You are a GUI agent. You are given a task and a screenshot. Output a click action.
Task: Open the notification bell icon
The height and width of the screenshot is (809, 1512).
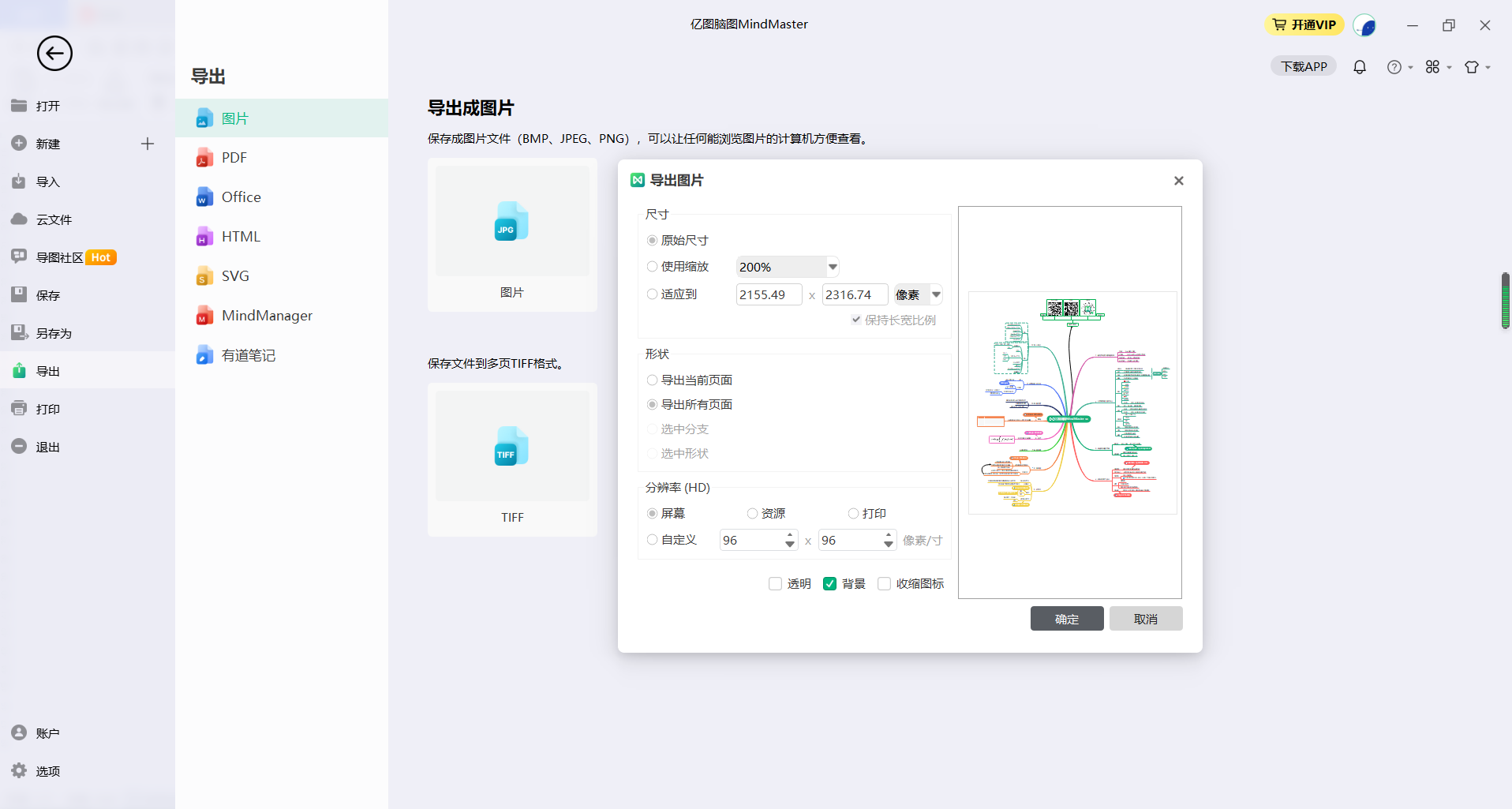pyautogui.click(x=1359, y=67)
